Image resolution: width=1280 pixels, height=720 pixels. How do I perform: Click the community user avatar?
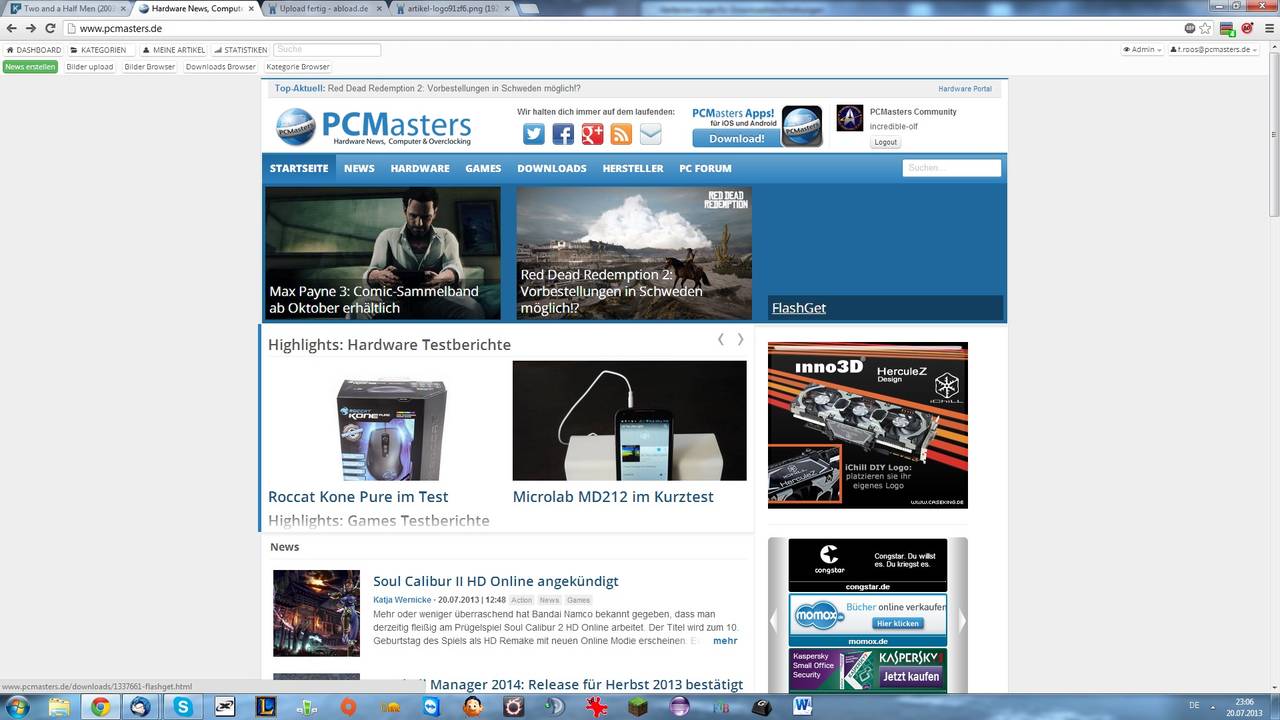(849, 118)
